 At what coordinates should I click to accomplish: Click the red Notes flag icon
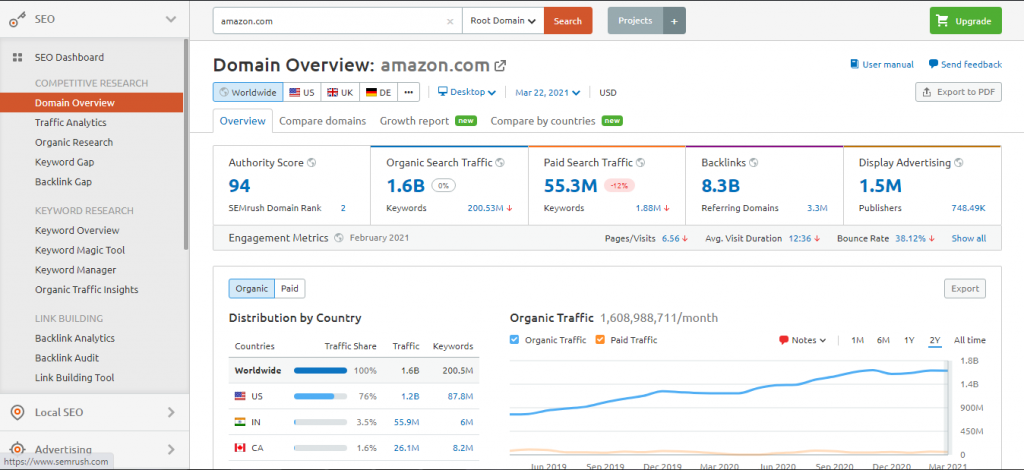[x=784, y=340]
